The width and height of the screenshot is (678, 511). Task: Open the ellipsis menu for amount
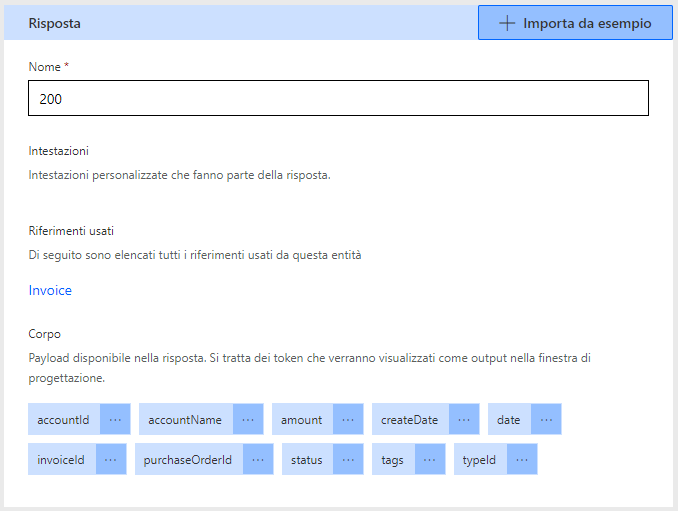[x=348, y=419]
